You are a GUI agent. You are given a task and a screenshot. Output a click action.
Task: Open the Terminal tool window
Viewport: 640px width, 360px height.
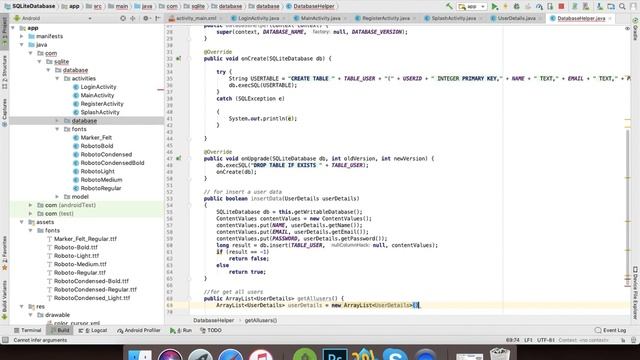[27, 330]
